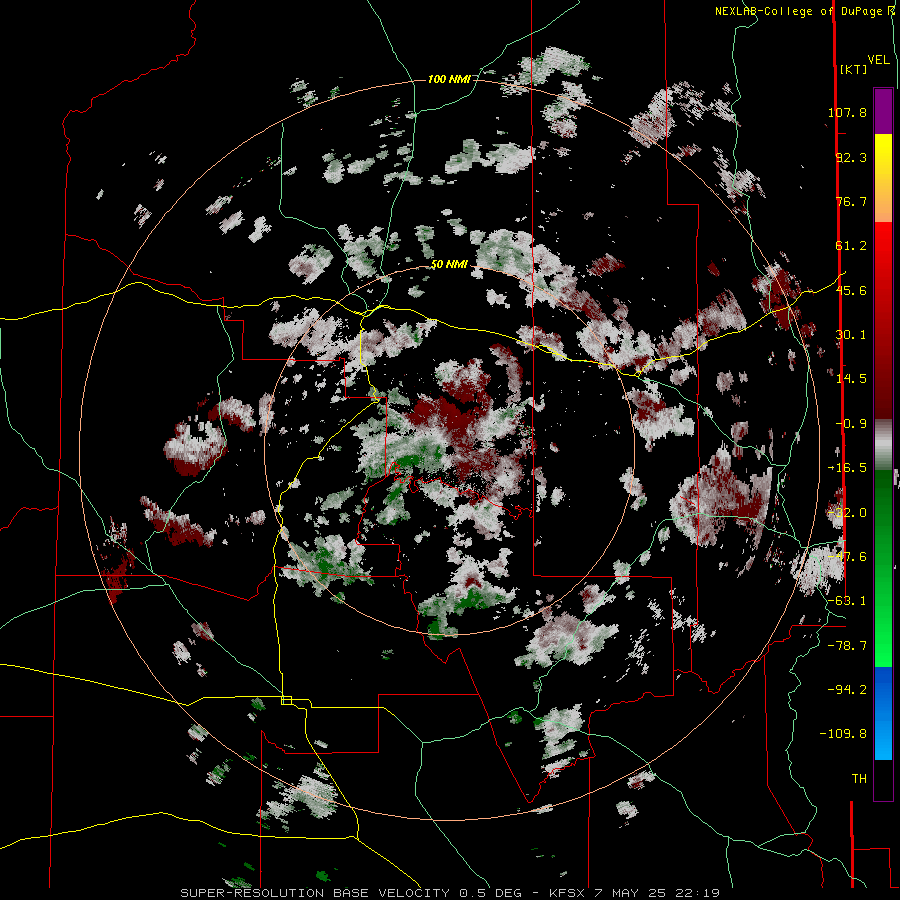This screenshot has width=900, height=900.
Task: Click the -16.5 legend value
Action: point(847,468)
